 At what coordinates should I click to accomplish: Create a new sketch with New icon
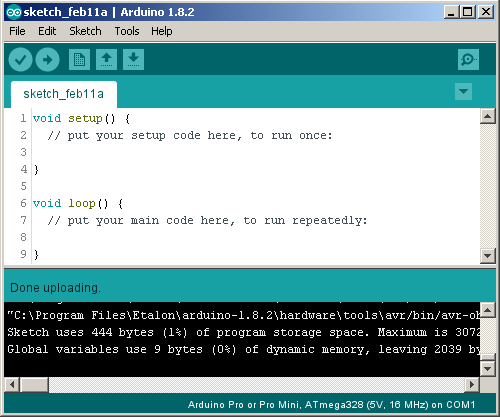(x=79, y=60)
